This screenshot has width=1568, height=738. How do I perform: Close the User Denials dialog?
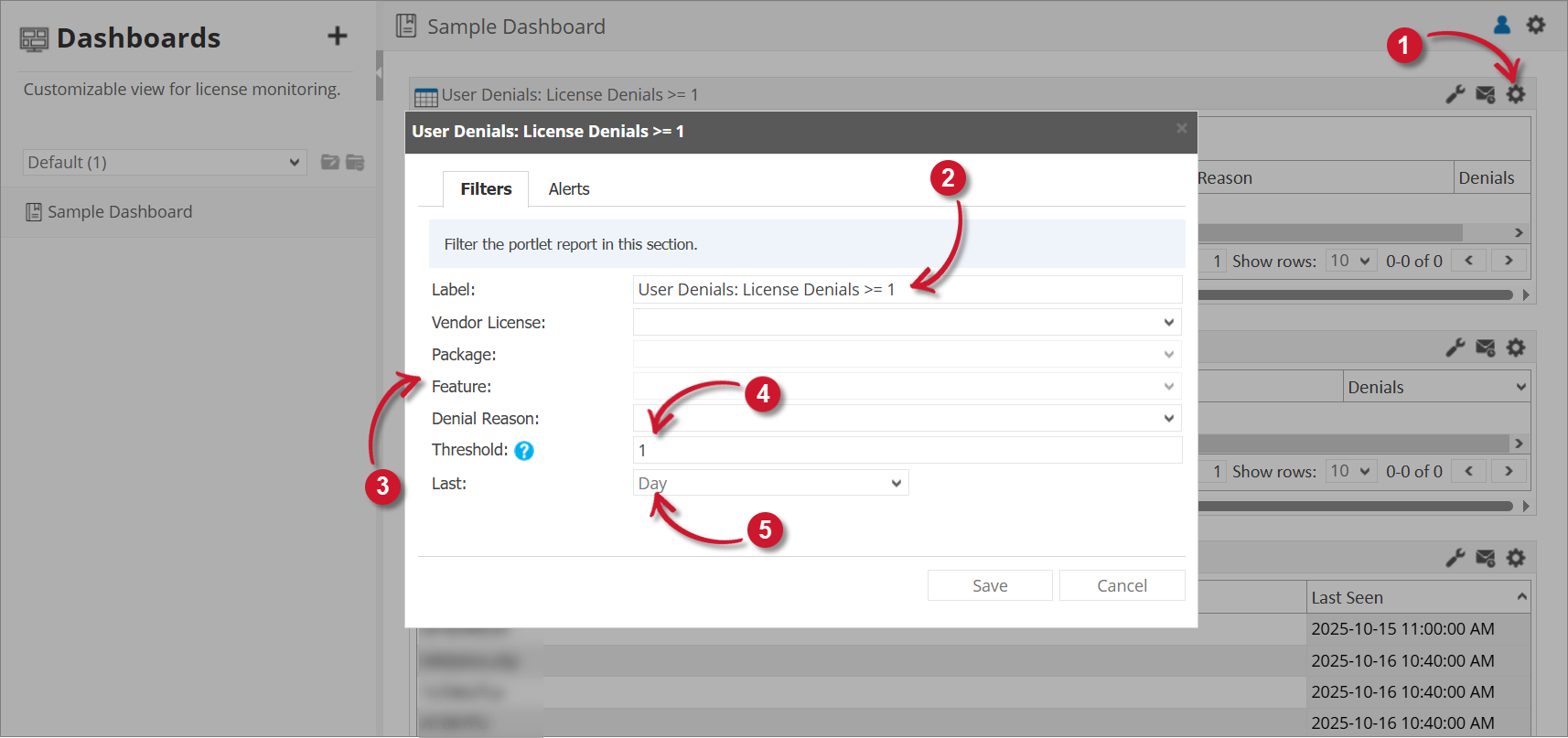pos(1182,128)
